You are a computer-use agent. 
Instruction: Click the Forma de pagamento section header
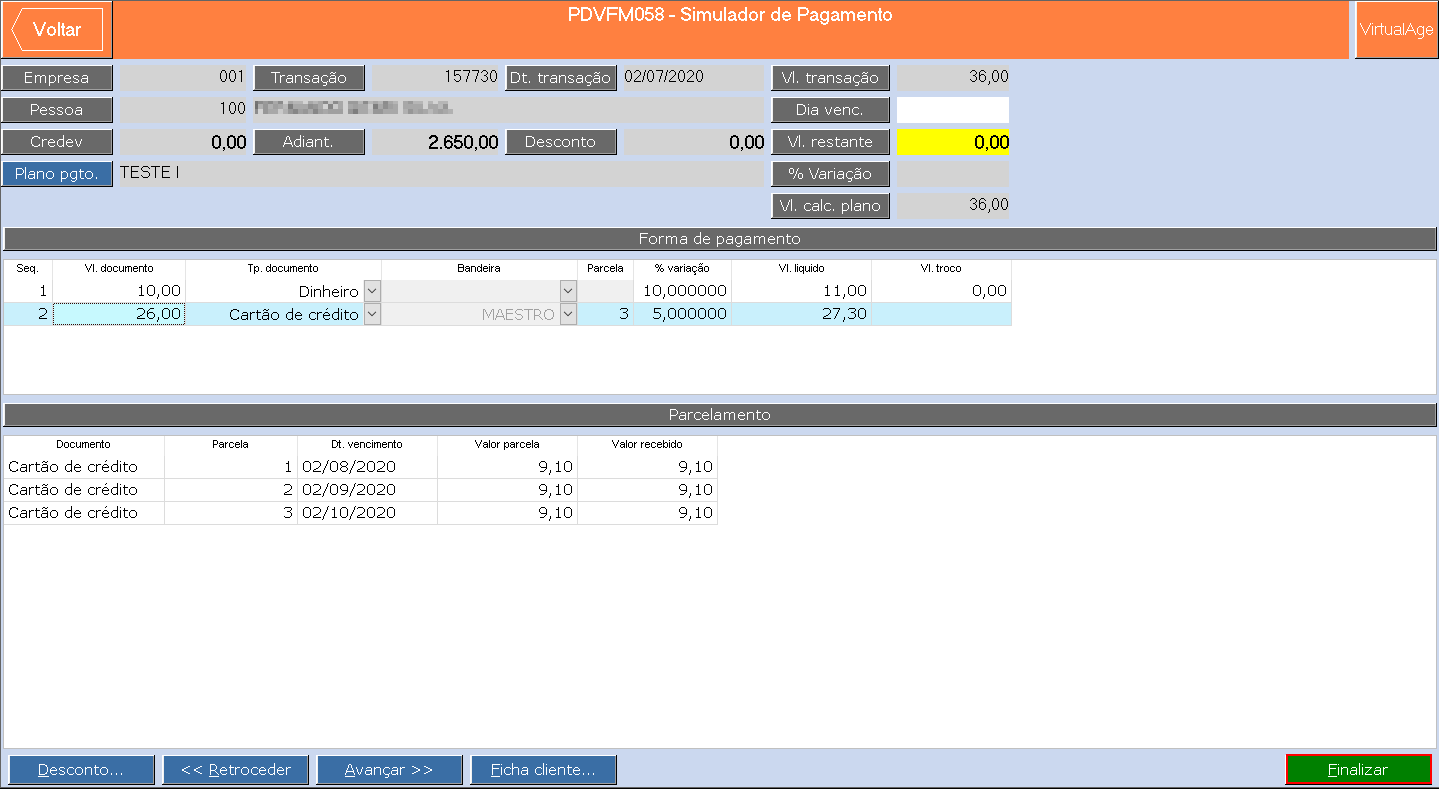[720, 239]
